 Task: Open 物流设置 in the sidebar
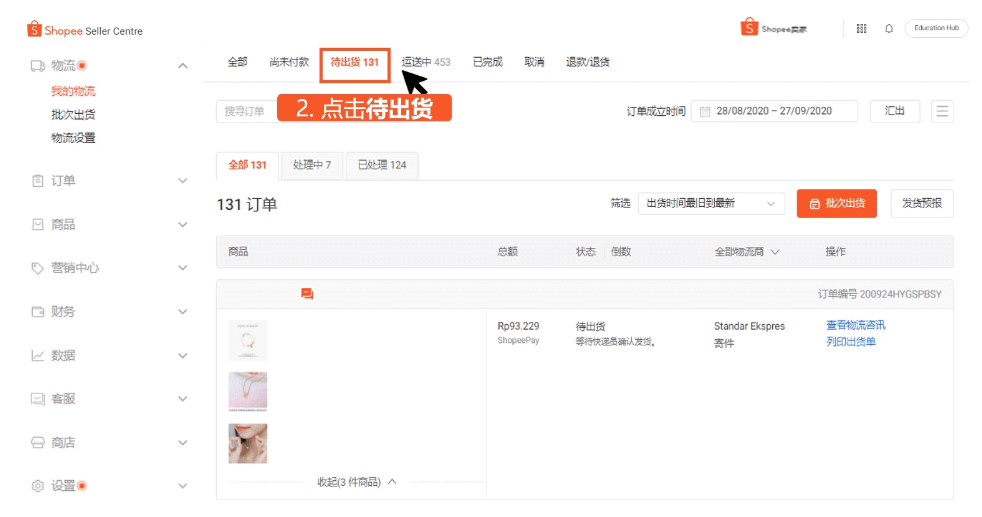pyautogui.click(x=73, y=138)
